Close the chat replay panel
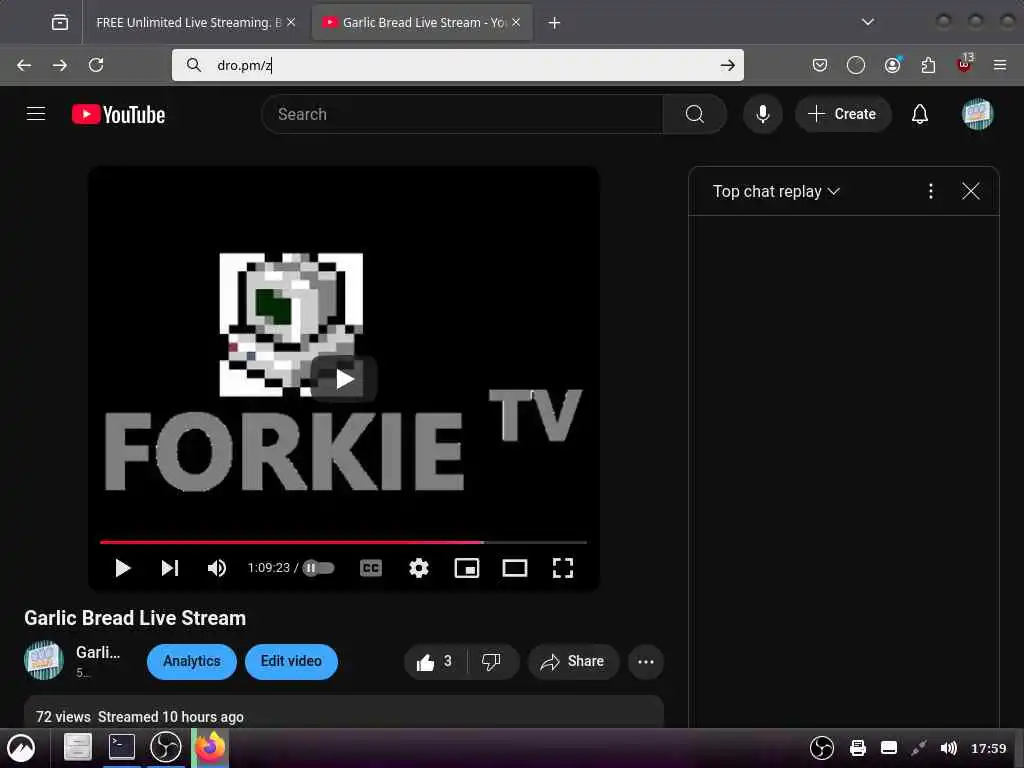The image size is (1024, 768). point(970,191)
